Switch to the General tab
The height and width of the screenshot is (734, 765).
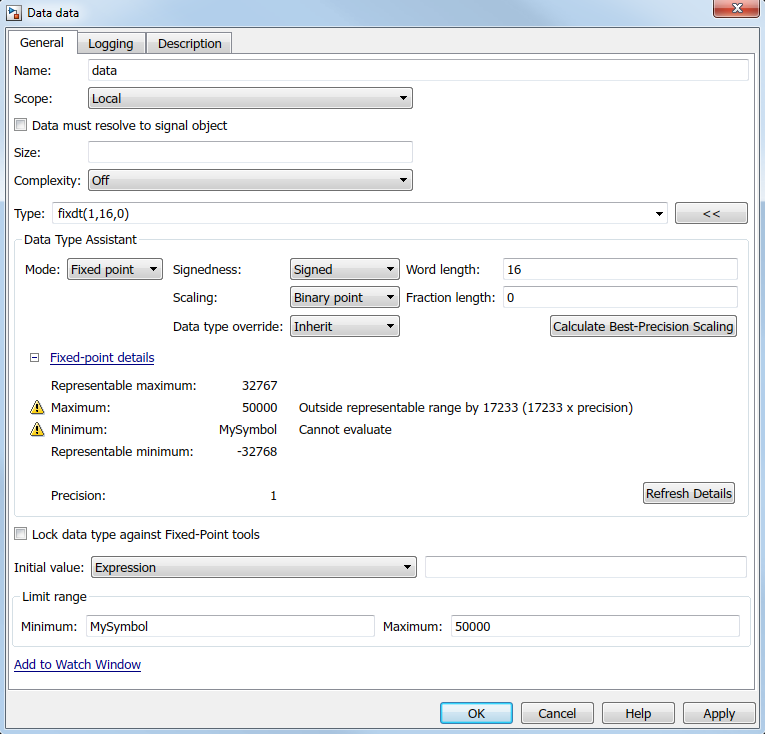(41, 43)
